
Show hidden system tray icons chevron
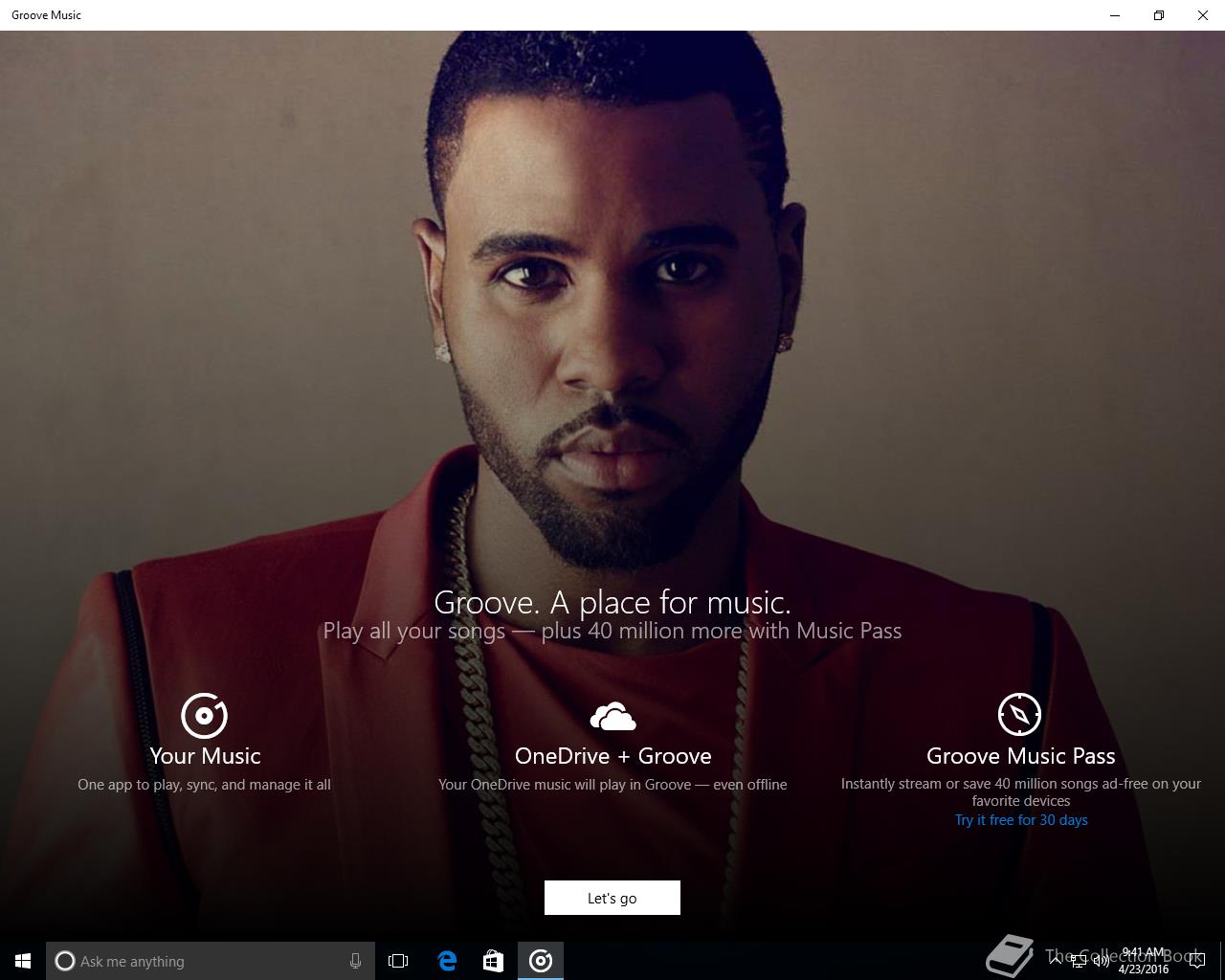[1055, 961]
